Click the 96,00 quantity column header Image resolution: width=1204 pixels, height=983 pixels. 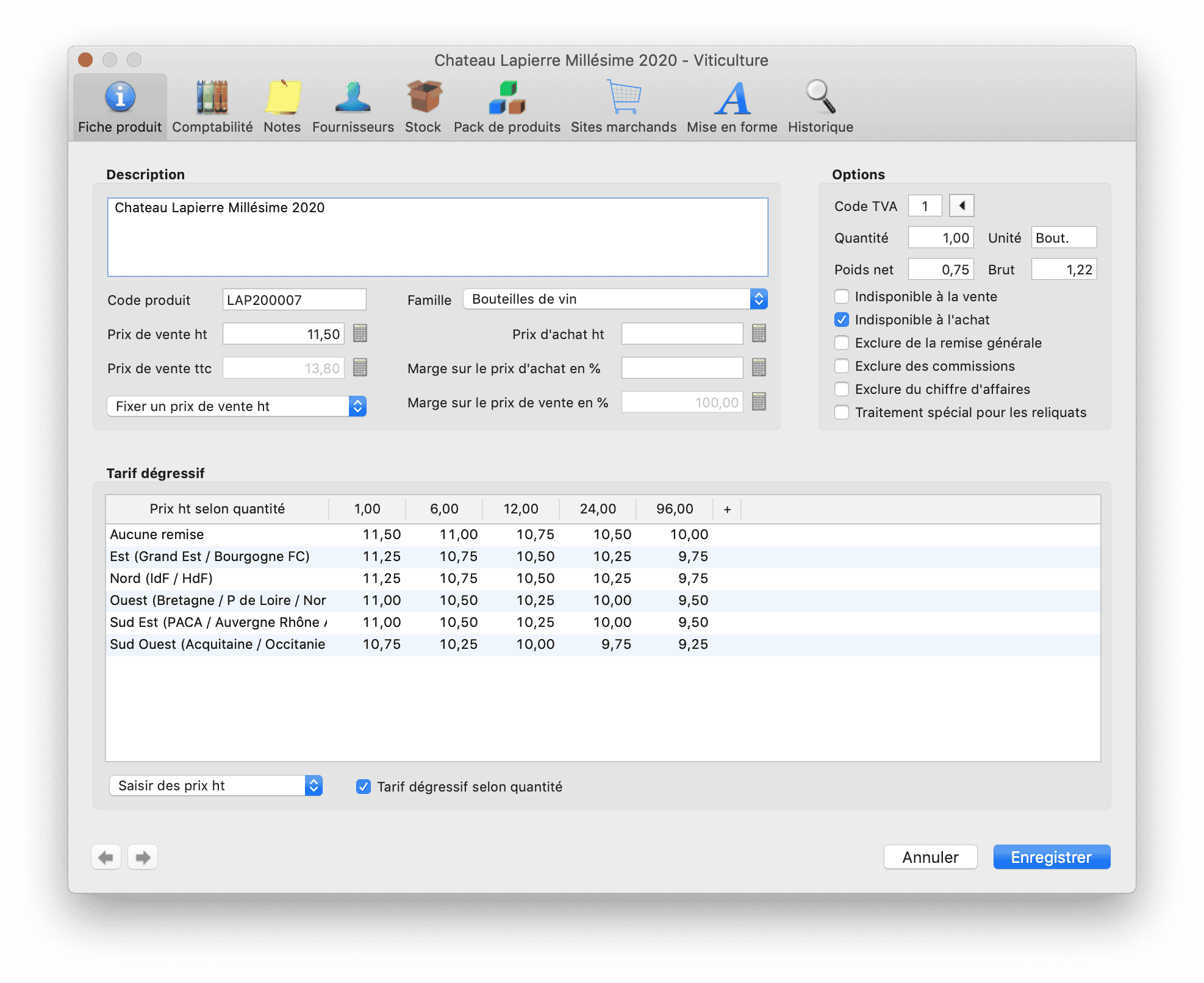[675, 509]
